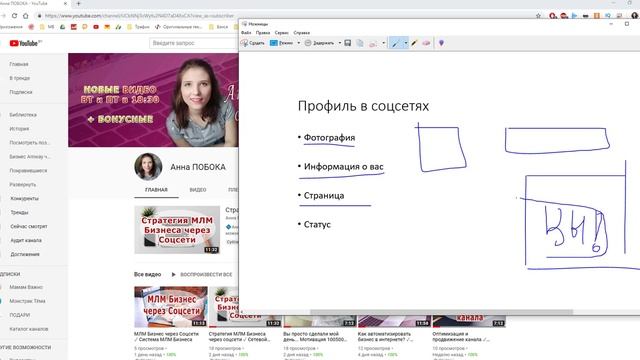640x360 pixels.
Task: Click the channel banner image
Action: 153,100
